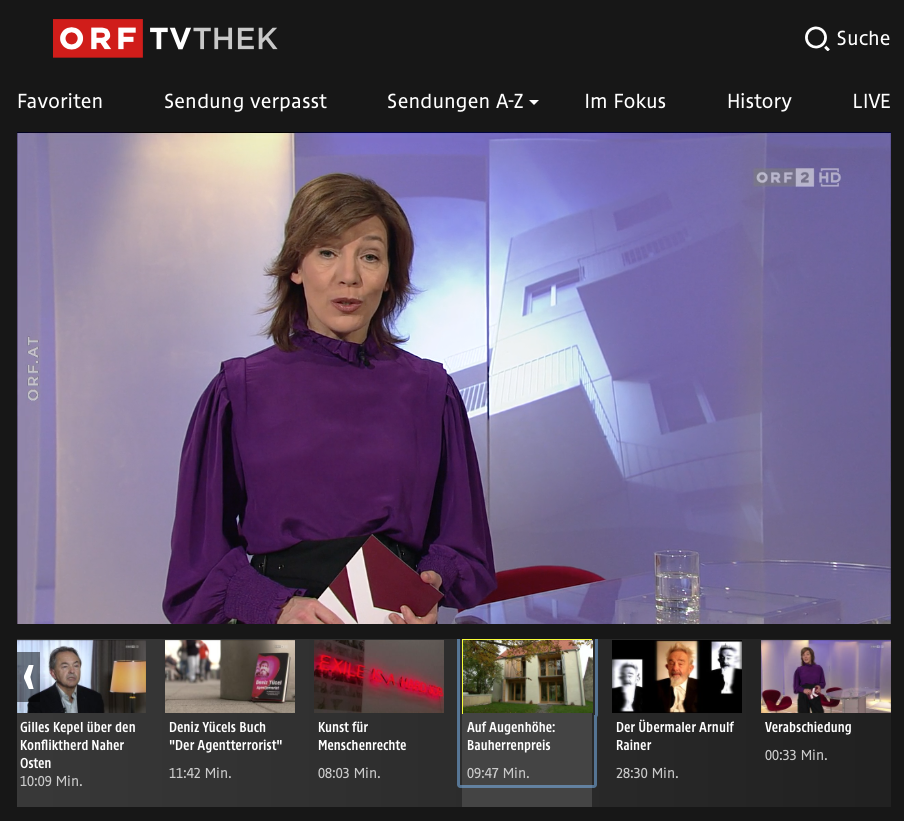
Task: Click the Suche text label
Action: point(862,39)
